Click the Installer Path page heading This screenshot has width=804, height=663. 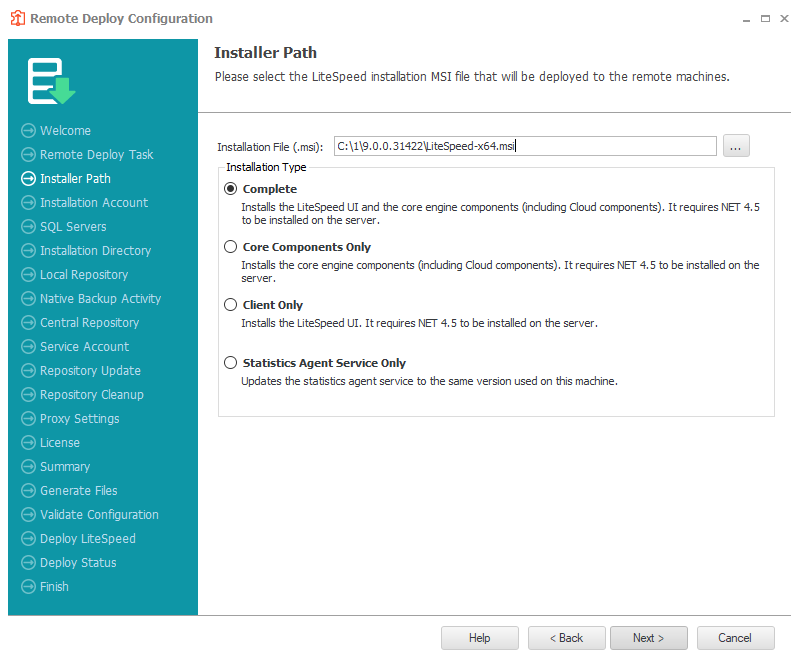coord(265,52)
